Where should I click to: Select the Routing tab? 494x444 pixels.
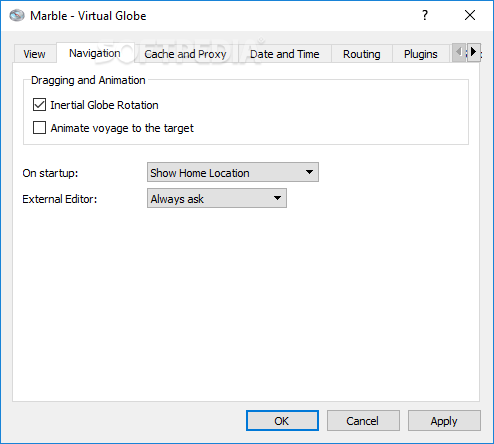(362, 54)
